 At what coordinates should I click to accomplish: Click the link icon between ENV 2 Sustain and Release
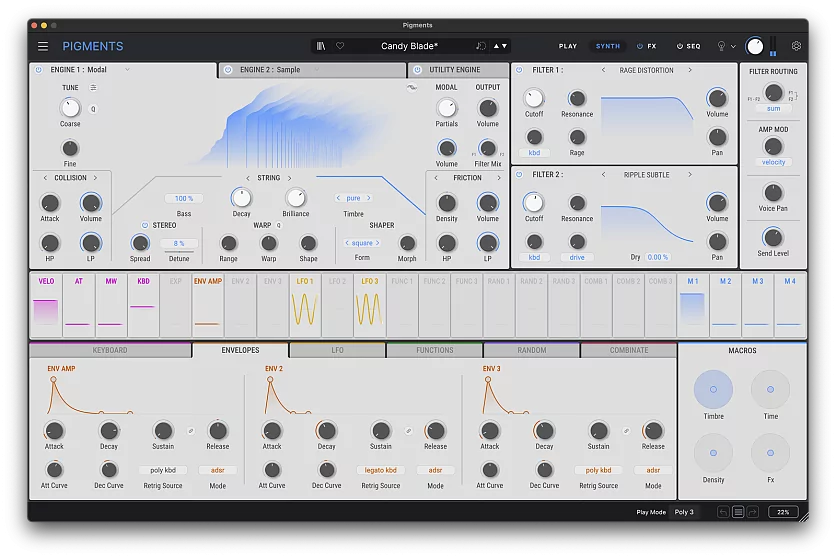coord(408,431)
